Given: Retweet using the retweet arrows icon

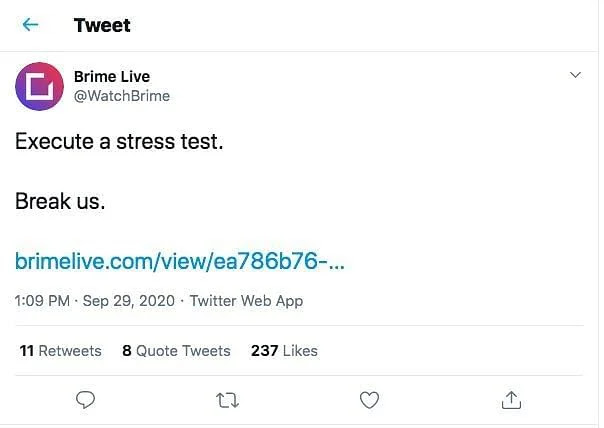Looking at the screenshot, I should click(x=227, y=399).
